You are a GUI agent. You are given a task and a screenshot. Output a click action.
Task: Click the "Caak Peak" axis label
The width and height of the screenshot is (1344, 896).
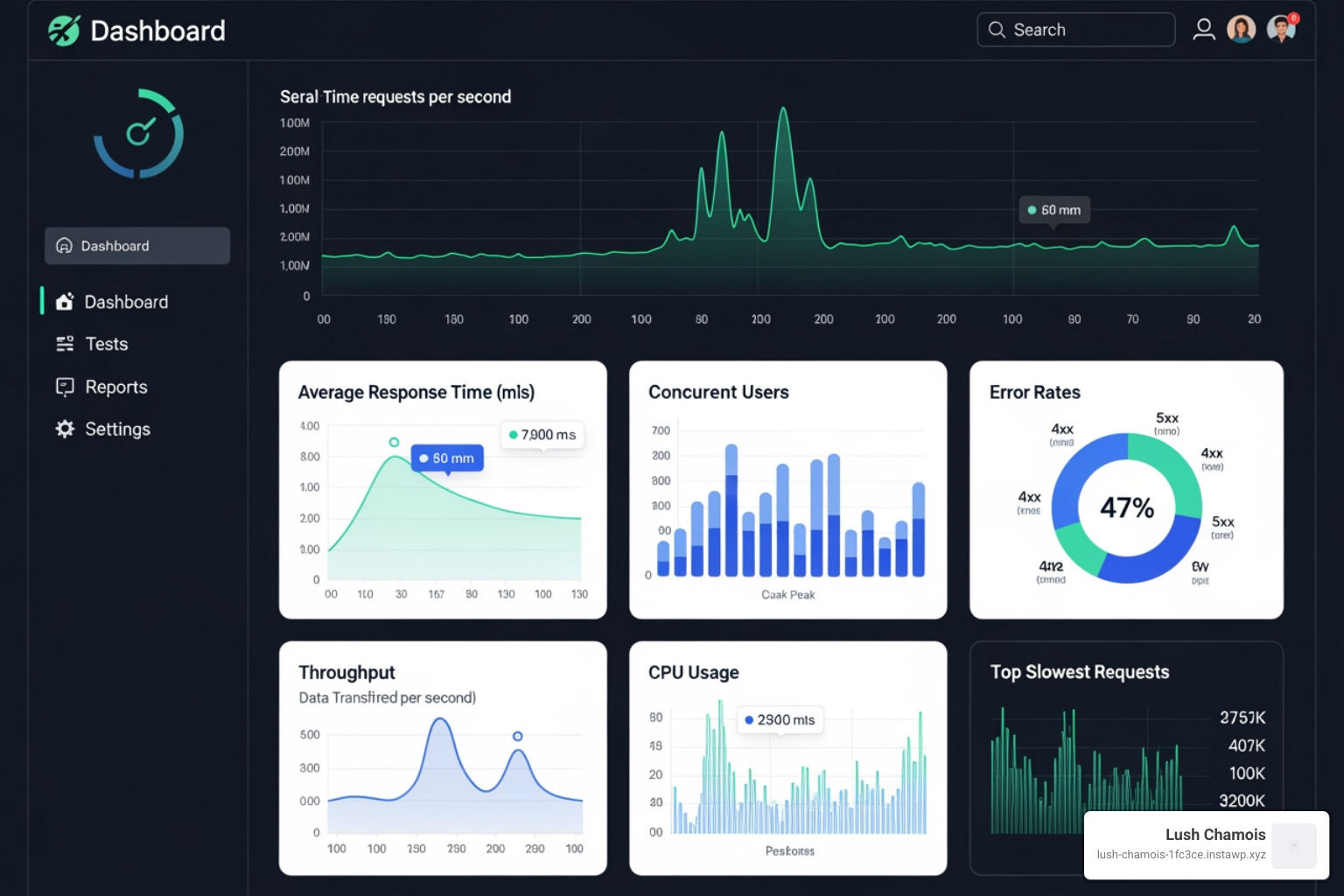(x=787, y=595)
